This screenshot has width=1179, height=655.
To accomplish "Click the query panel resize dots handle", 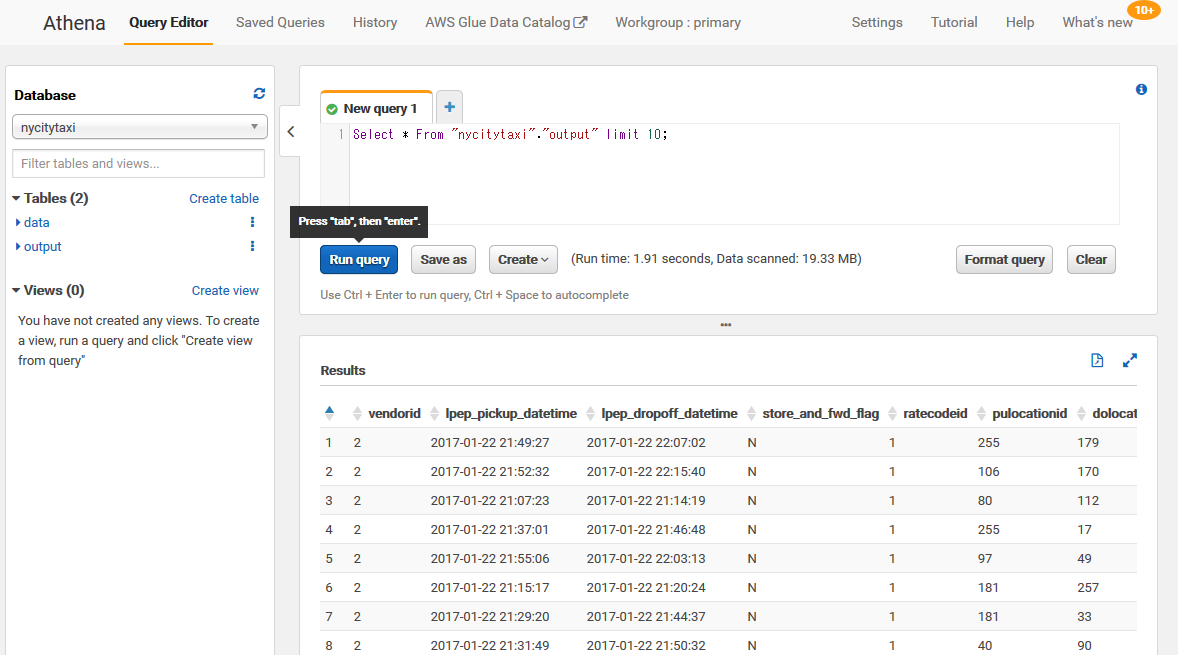I will (x=726, y=325).
